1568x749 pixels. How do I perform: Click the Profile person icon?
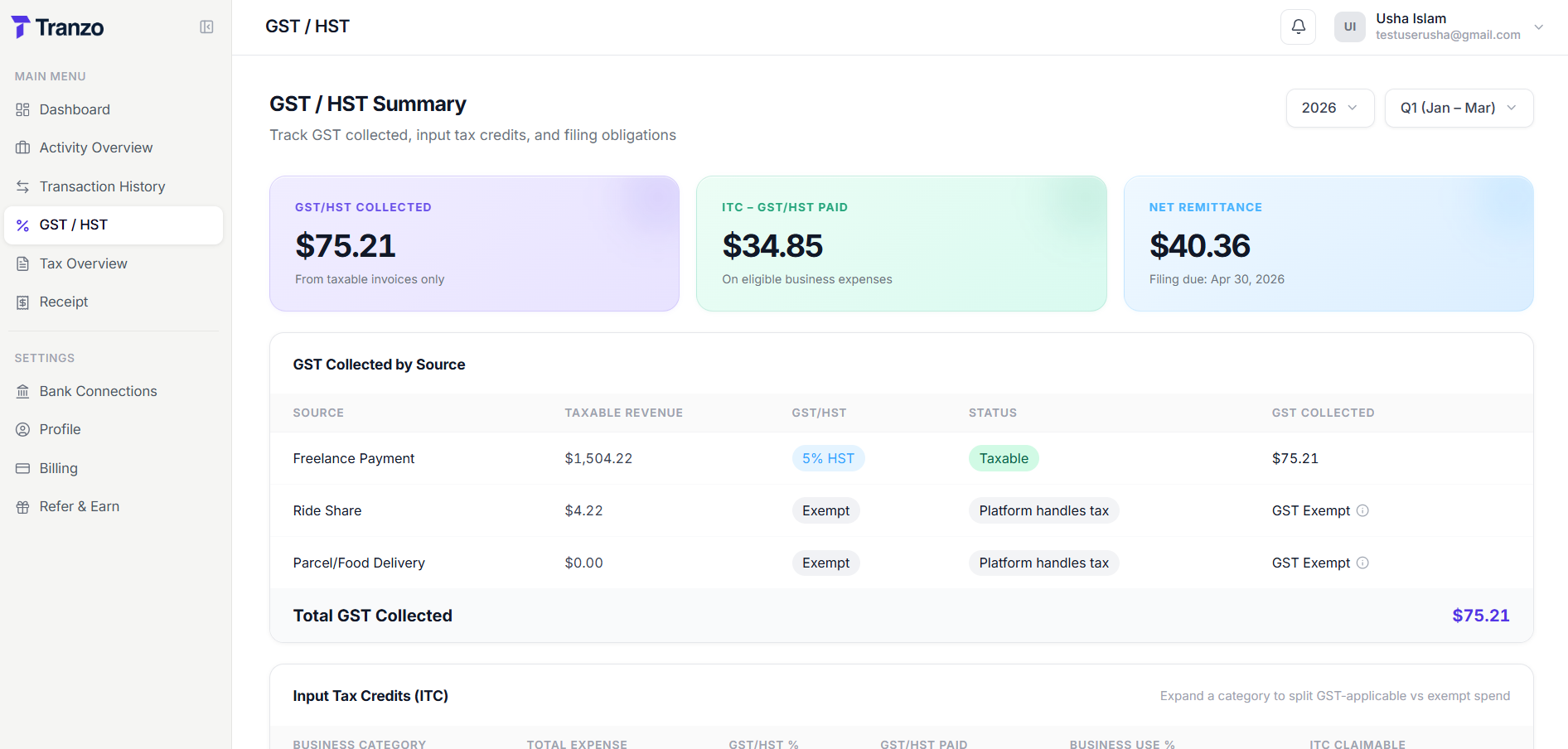pyautogui.click(x=23, y=429)
